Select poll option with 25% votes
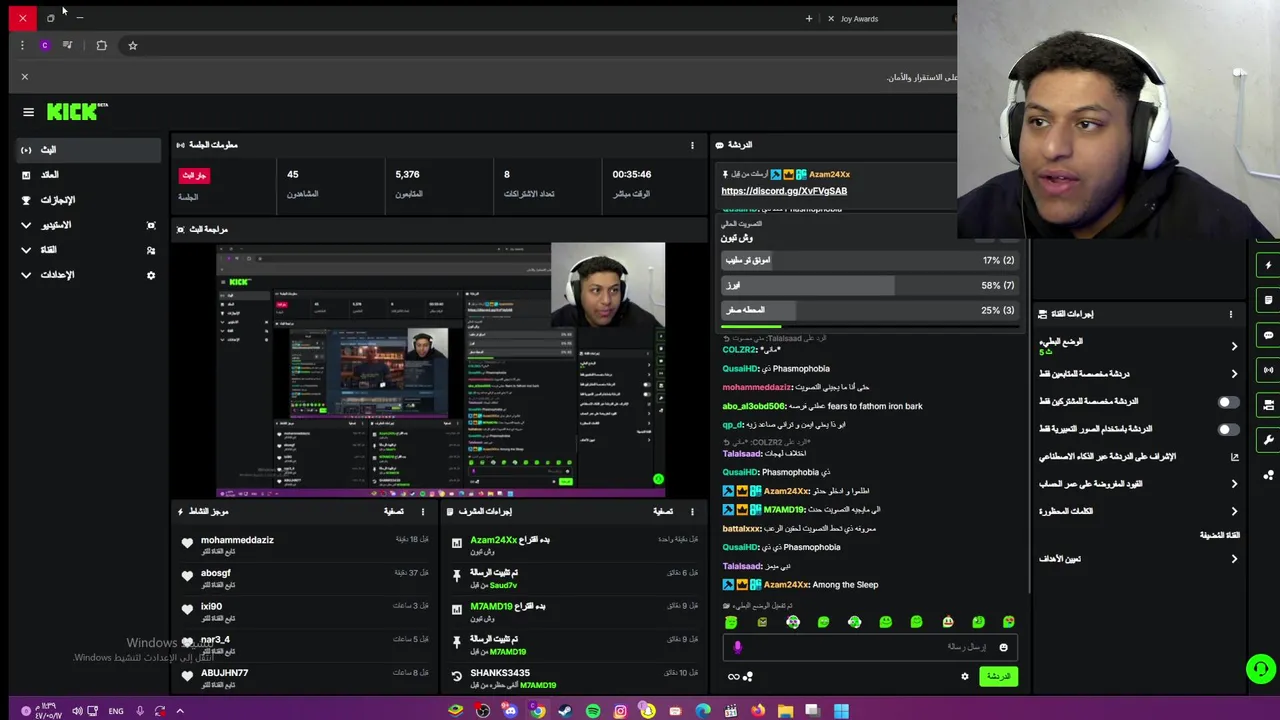Screen dimensions: 1280x720 coord(869,310)
